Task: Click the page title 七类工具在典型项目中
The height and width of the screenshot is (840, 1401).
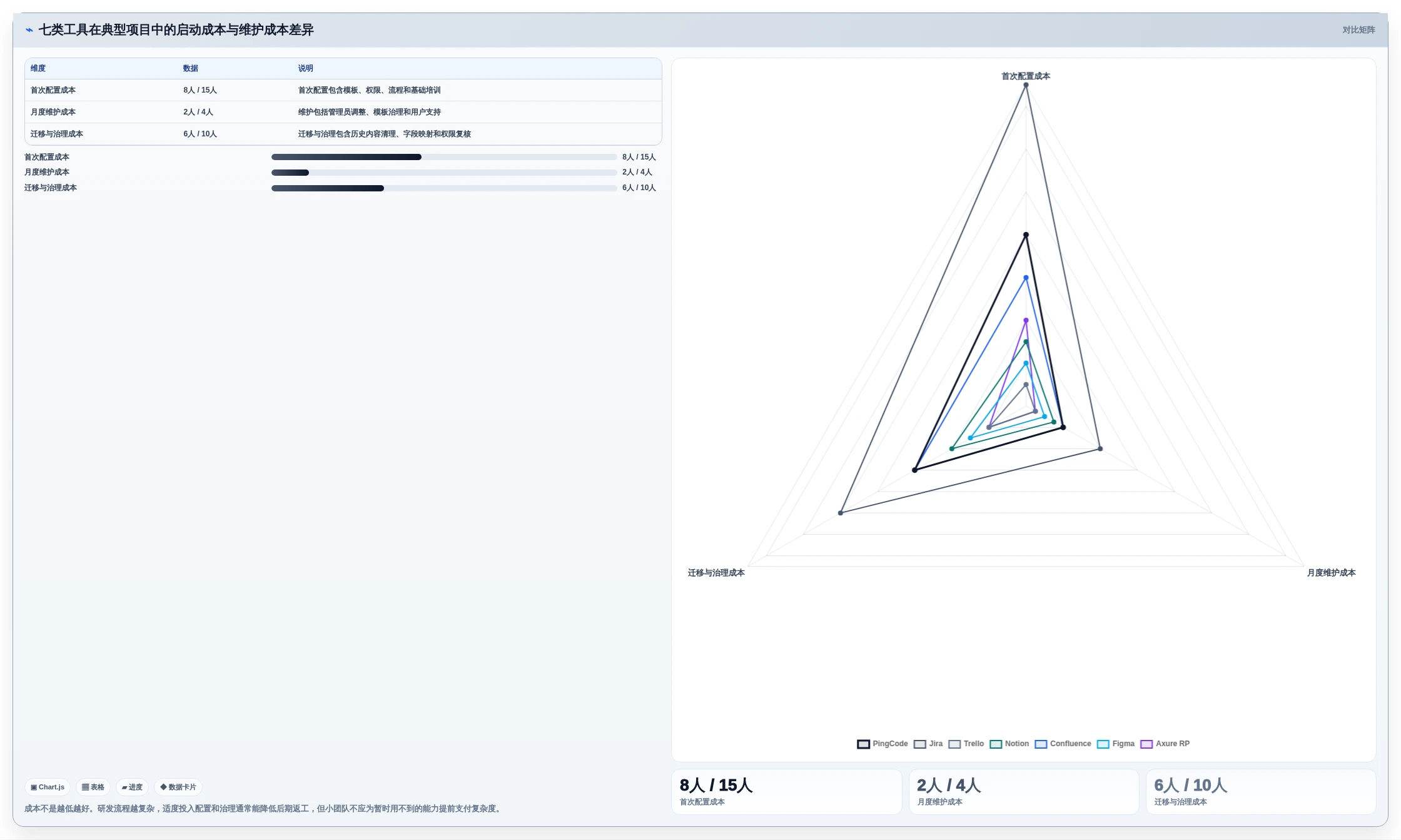Action: (x=176, y=30)
